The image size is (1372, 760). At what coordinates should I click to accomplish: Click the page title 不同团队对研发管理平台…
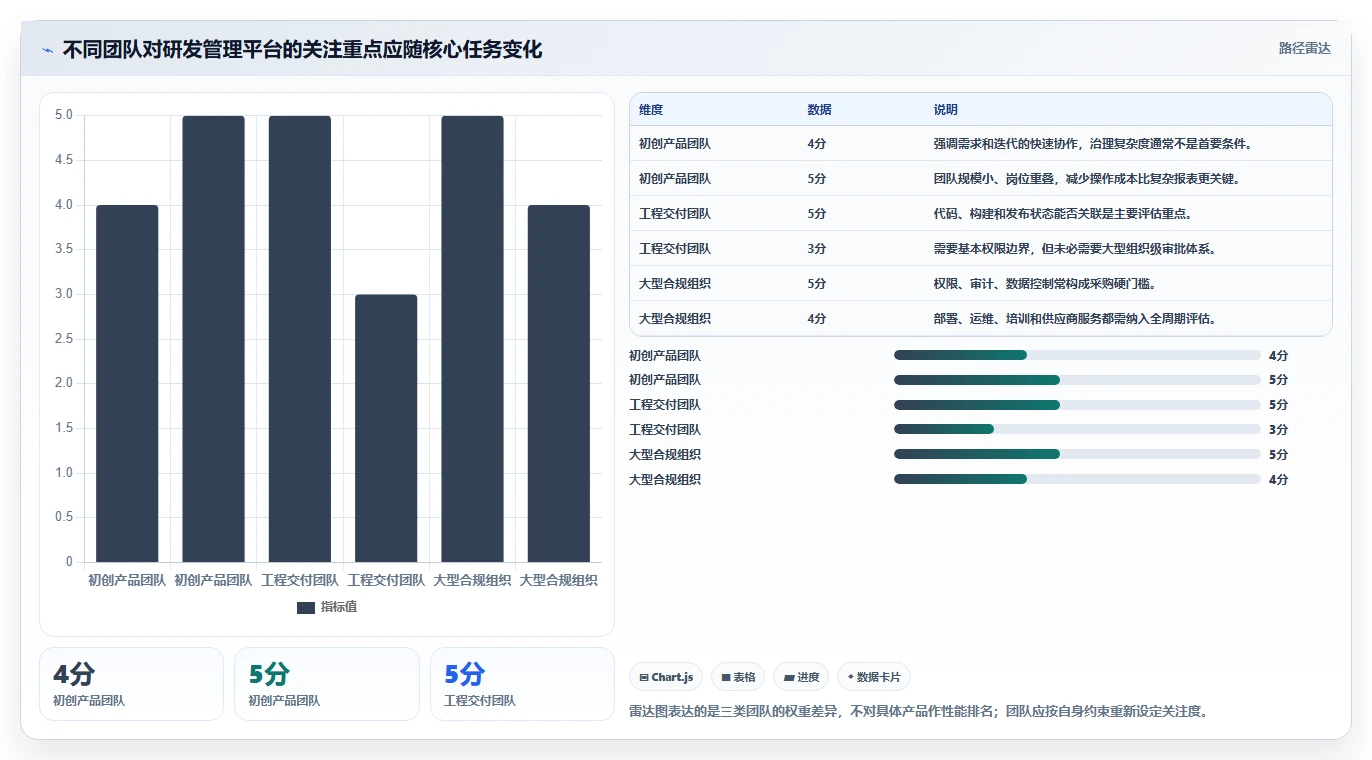[302, 50]
